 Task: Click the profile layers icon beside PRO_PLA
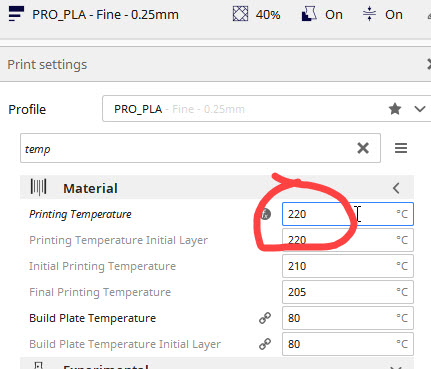coord(16,14)
